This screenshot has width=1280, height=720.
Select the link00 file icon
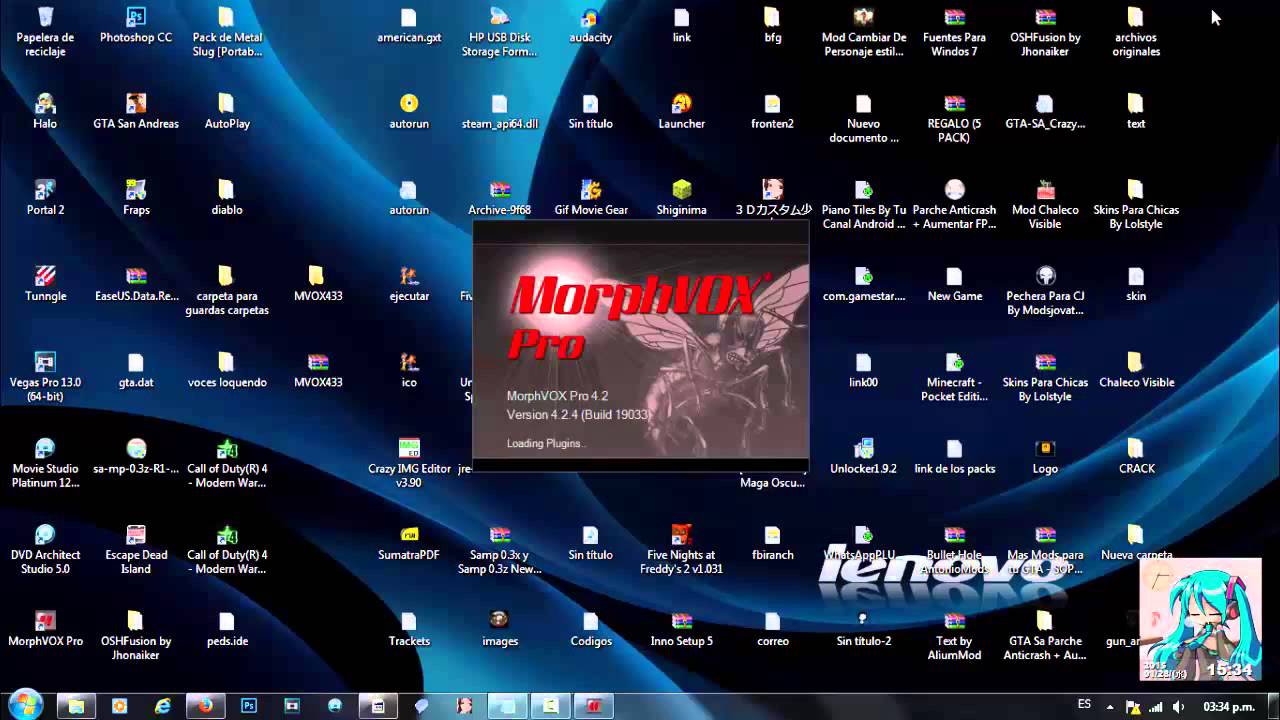[863, 370]
